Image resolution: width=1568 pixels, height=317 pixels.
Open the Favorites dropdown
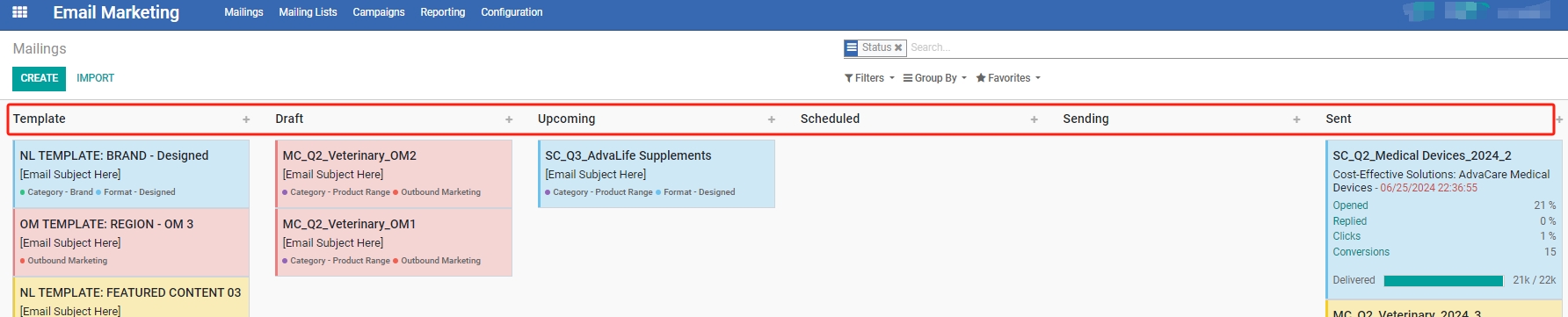(1008, 78)
